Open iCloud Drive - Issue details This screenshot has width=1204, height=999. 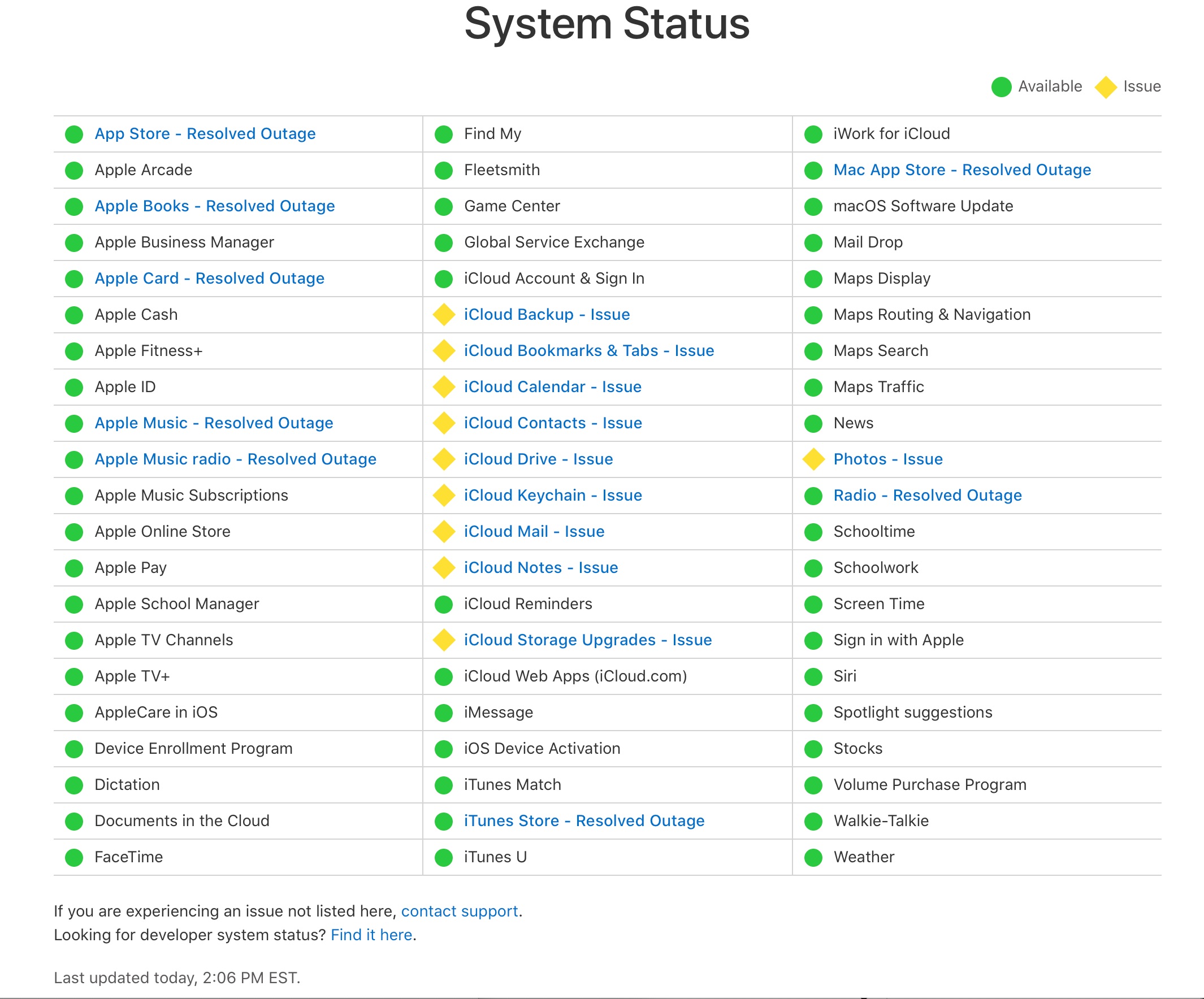(x=538, y=459)
